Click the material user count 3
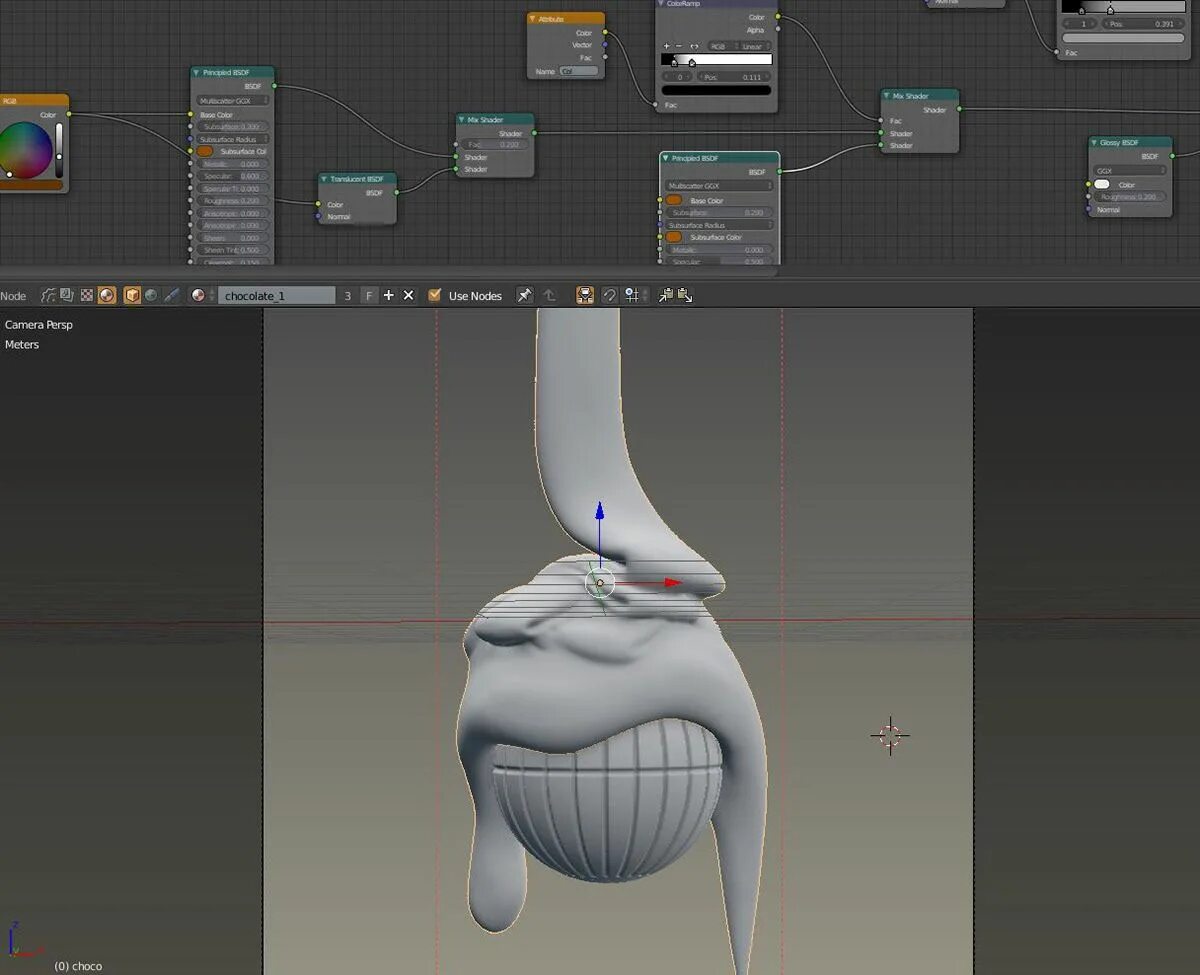Screen dimensions: 1200x975 (347, 295)
